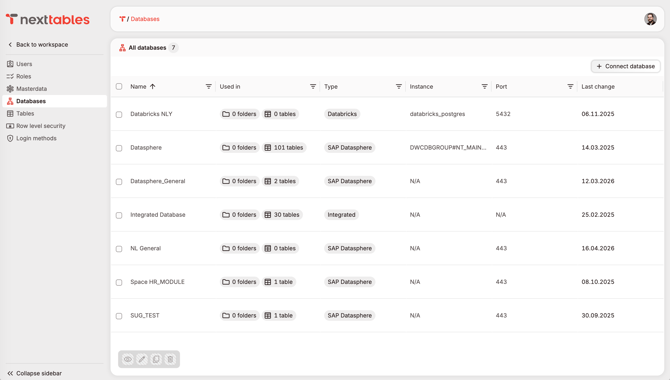This screenshot has height=380, width=670.
Task: Select the Databricks NLY row checkbox
Action: (119, 115)
